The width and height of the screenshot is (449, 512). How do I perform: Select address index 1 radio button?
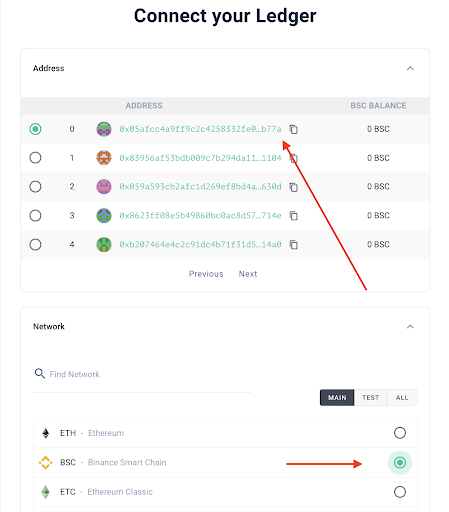pyautogui.click(x=35, y=158)
